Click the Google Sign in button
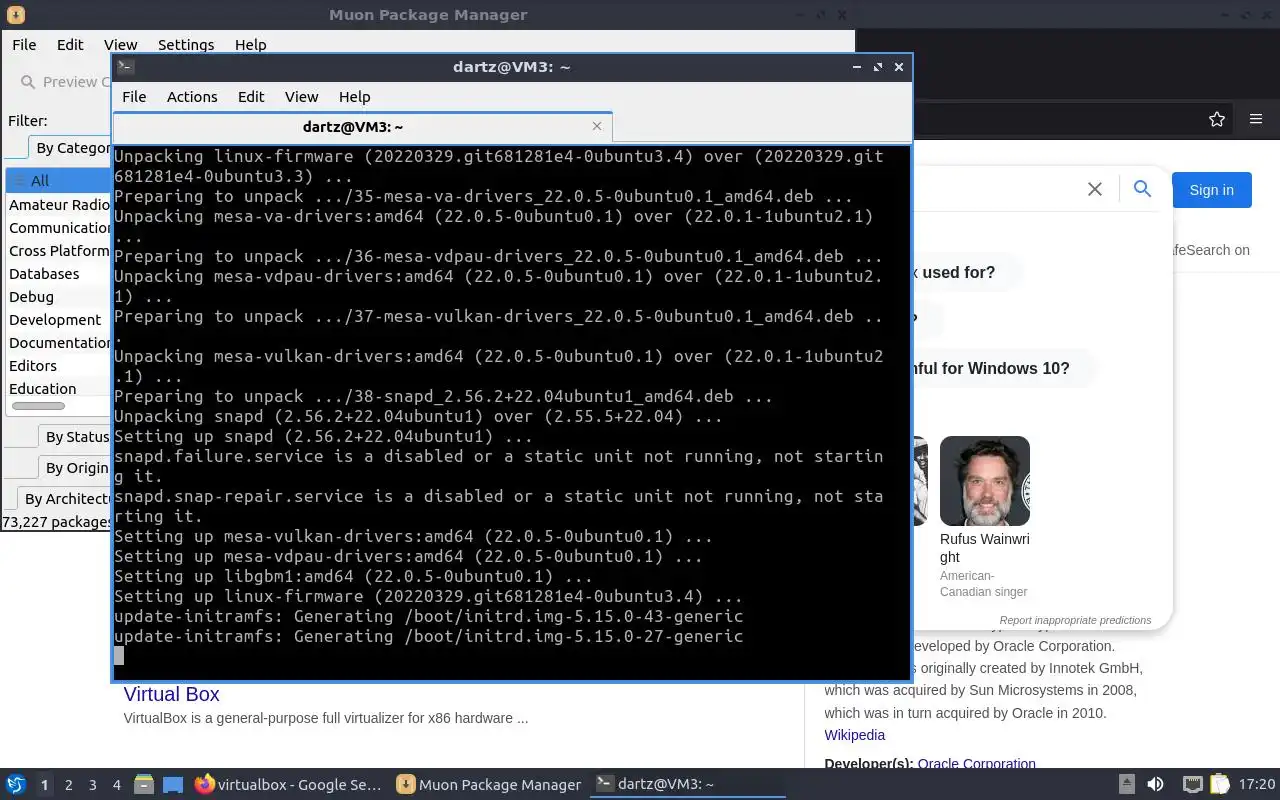Screen dimensions: 1280x800 click(x=1211, y=190)
